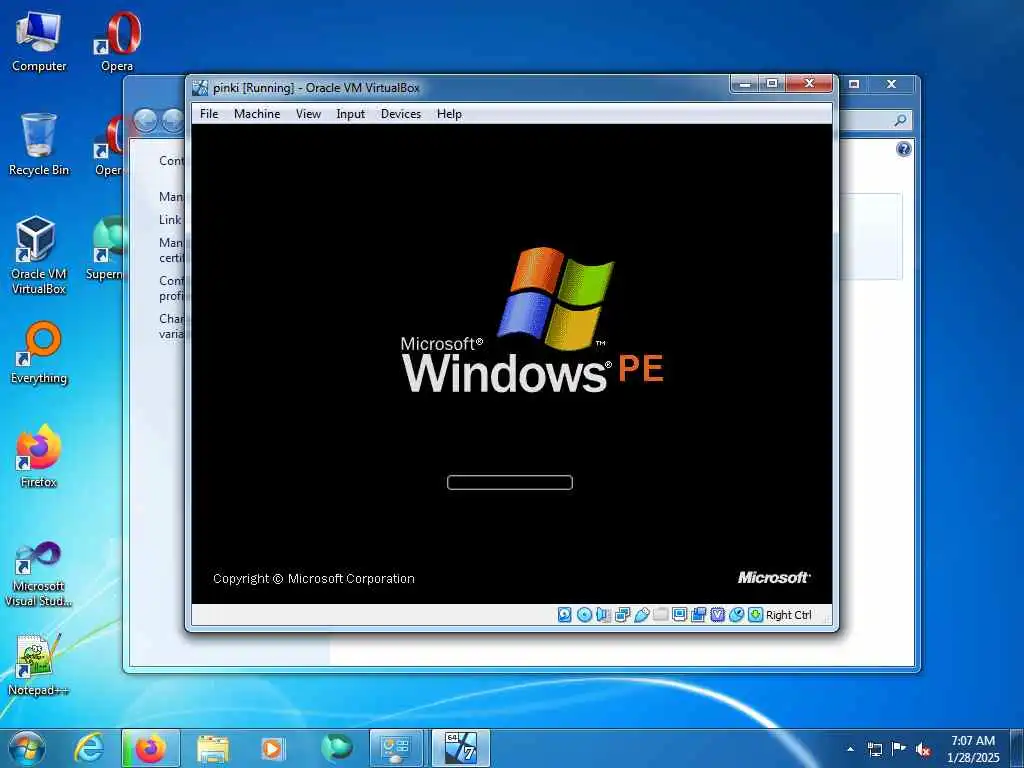The image size is (1024, 768).
Task: Click the search magnifier in the background window
Action: coord(900,120)
